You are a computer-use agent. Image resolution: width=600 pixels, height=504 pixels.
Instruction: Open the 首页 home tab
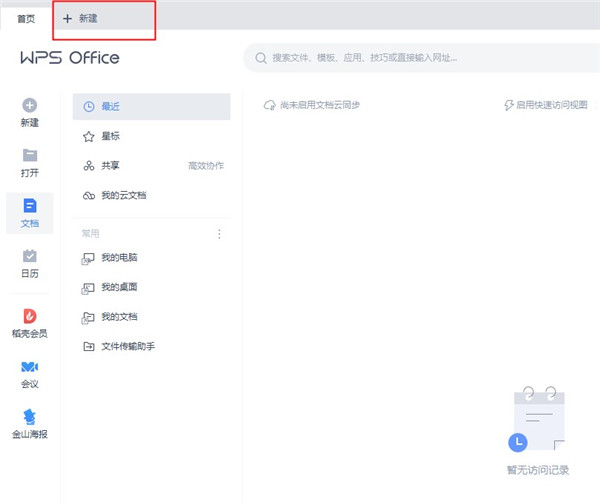26,18
